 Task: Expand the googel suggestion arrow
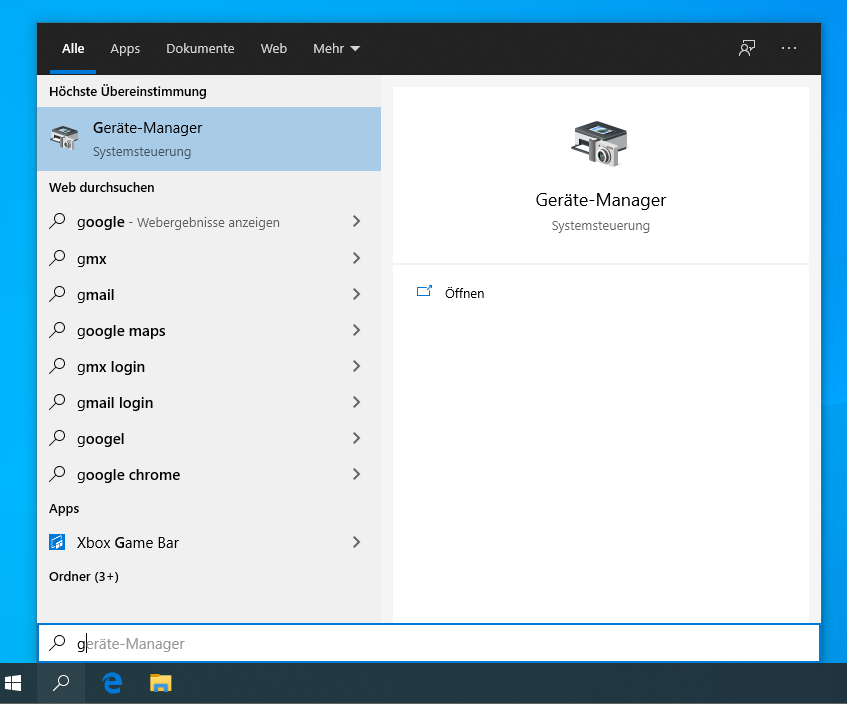tap(357, 438)
